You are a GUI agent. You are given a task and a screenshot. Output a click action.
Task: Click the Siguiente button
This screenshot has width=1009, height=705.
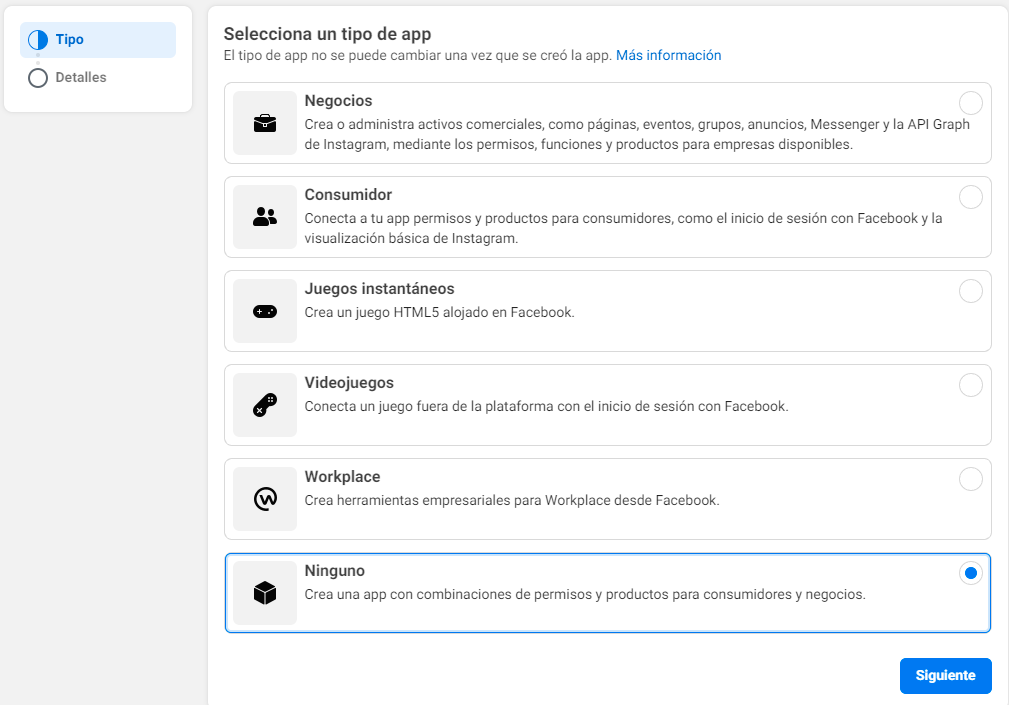(x=945, y=675)
